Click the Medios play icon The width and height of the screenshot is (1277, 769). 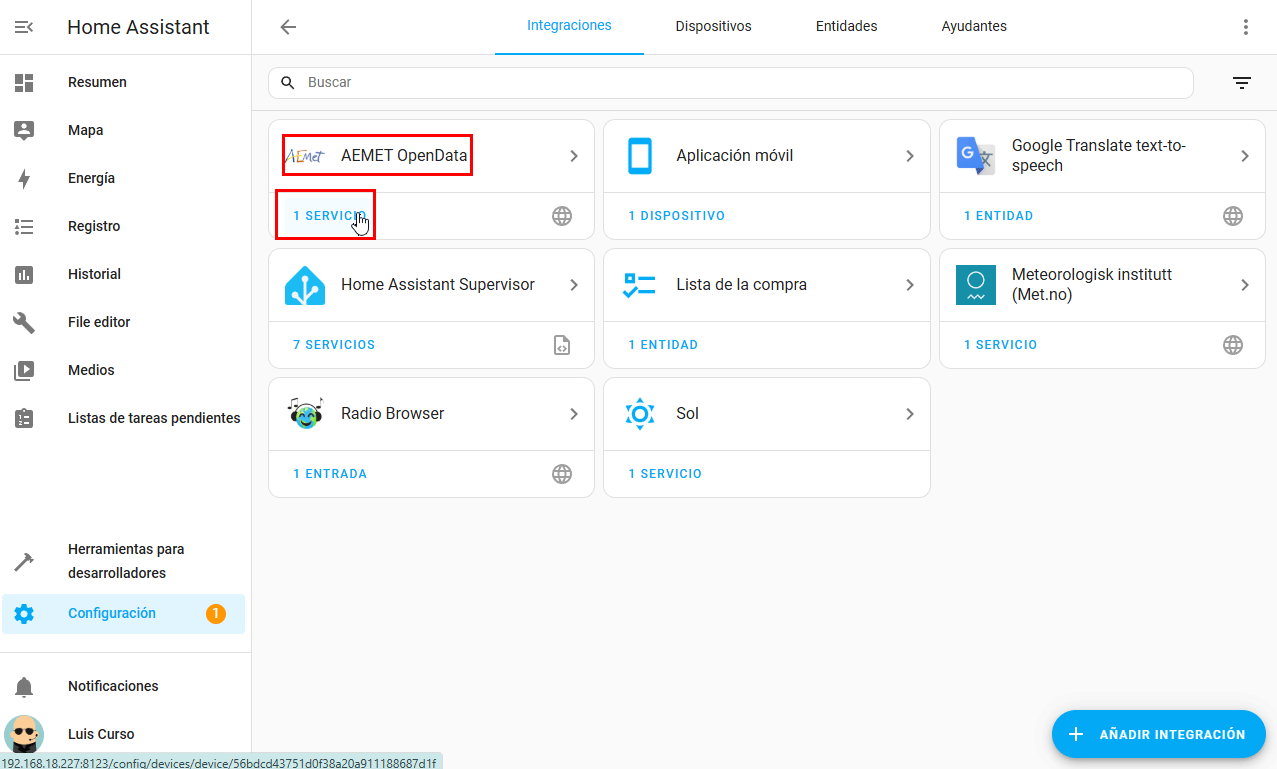[24, 371]
